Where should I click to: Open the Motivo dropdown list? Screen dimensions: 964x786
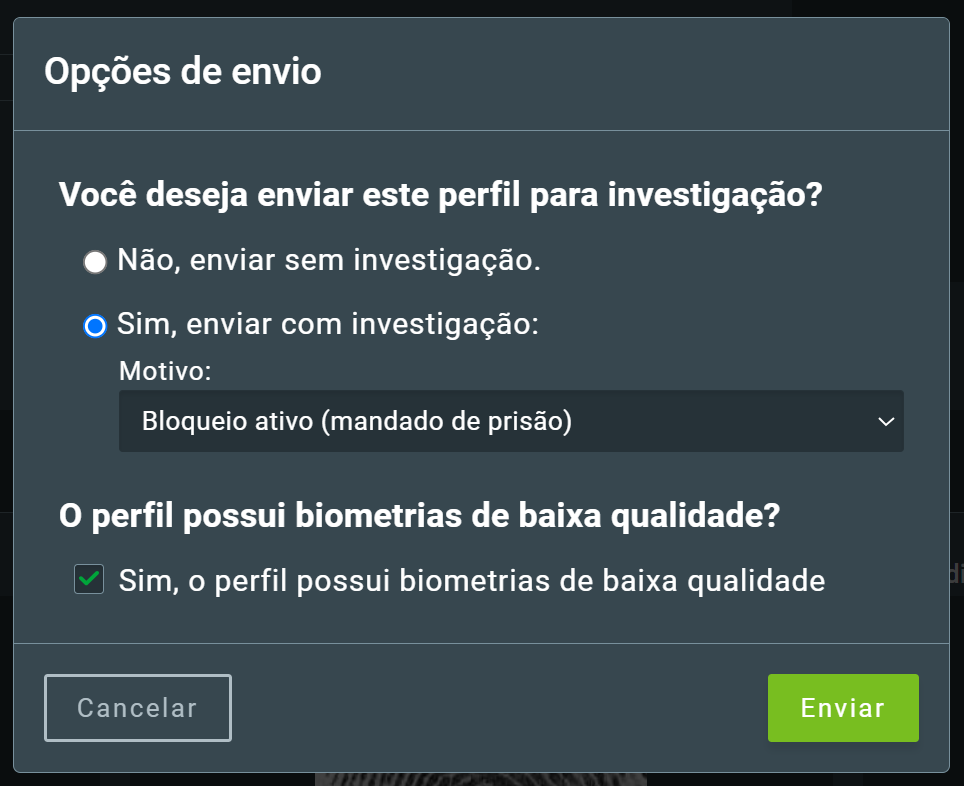pos(511,421)
